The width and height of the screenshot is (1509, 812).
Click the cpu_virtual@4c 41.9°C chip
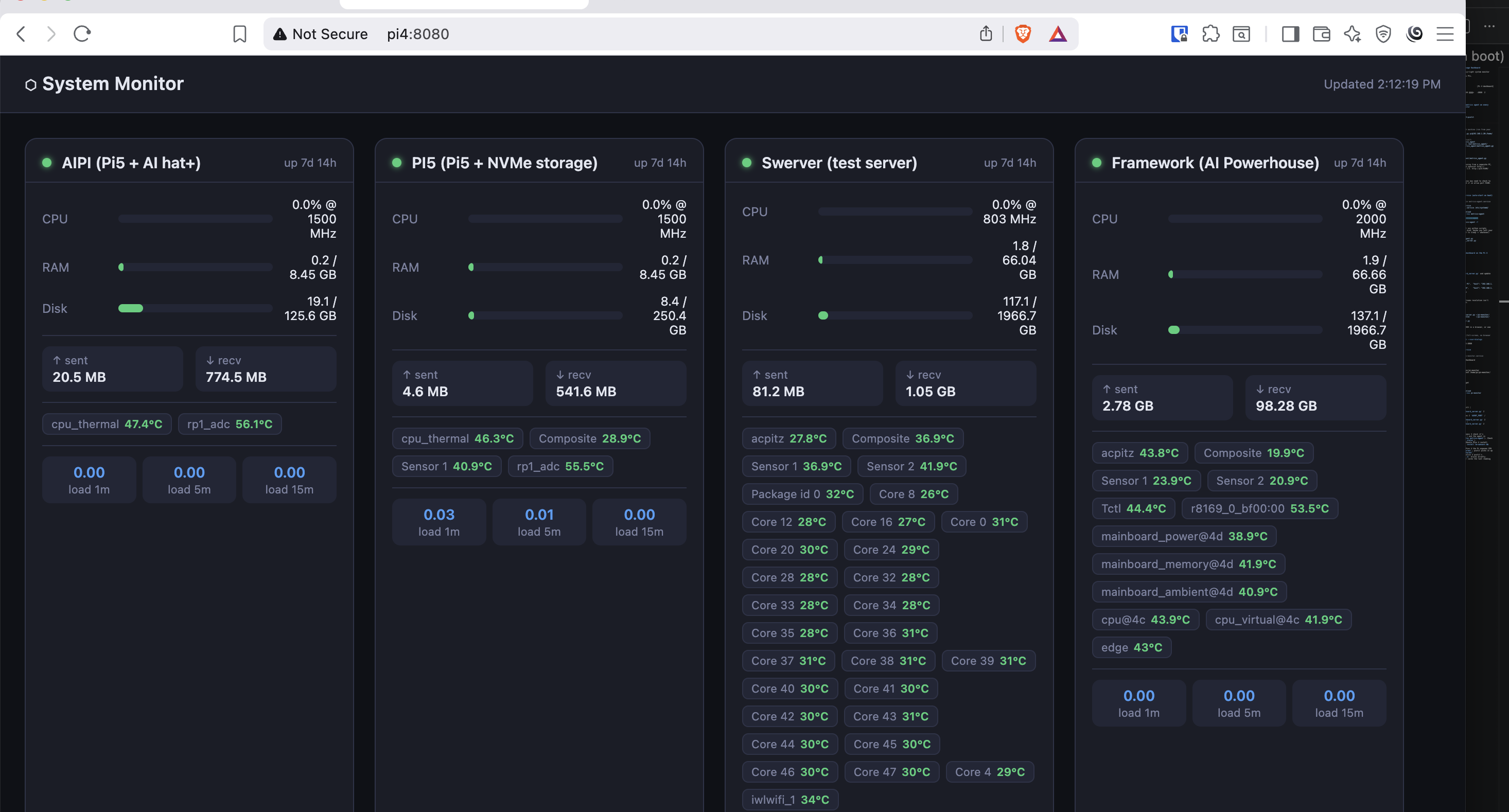point(1278,620)
